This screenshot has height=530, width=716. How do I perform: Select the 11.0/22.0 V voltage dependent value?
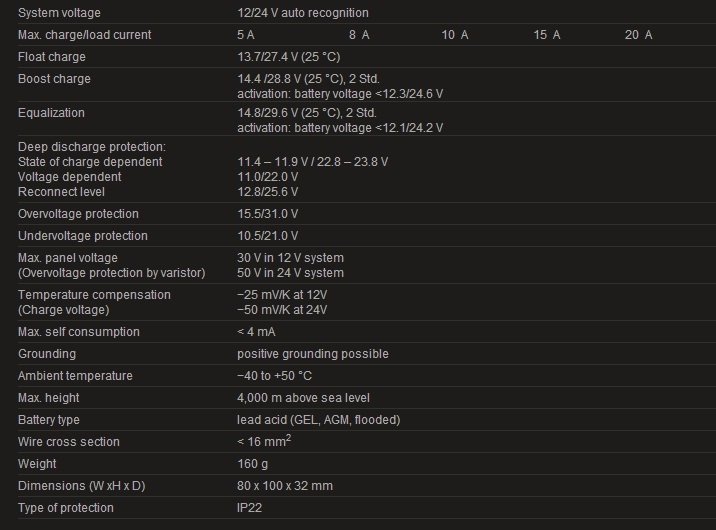(268, 177)
